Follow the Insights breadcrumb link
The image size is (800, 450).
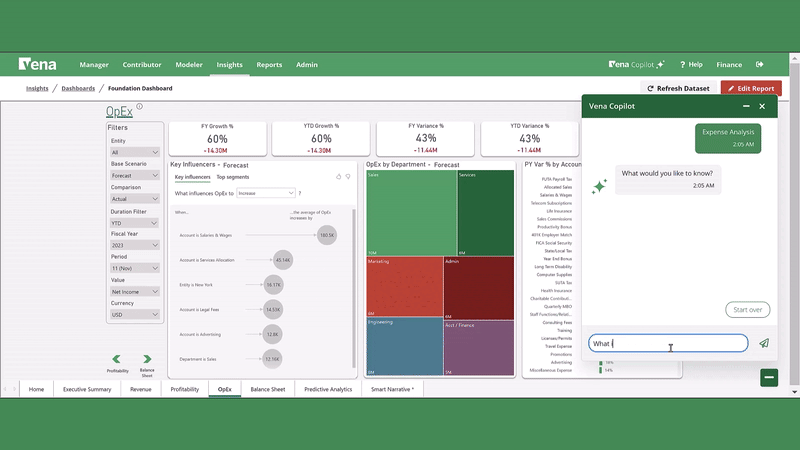click(x=37, y=88)
